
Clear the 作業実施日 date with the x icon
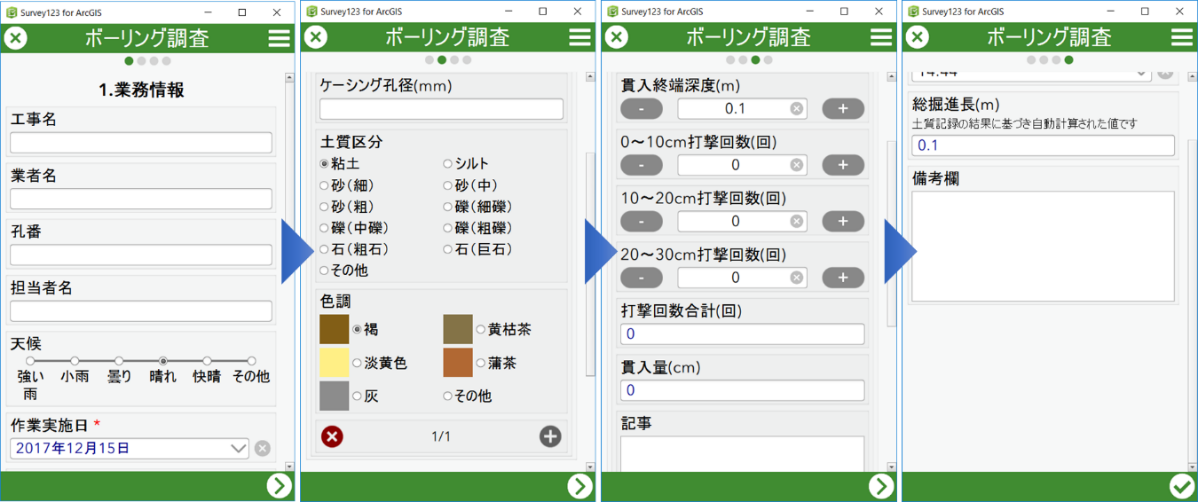coord(262,448)
